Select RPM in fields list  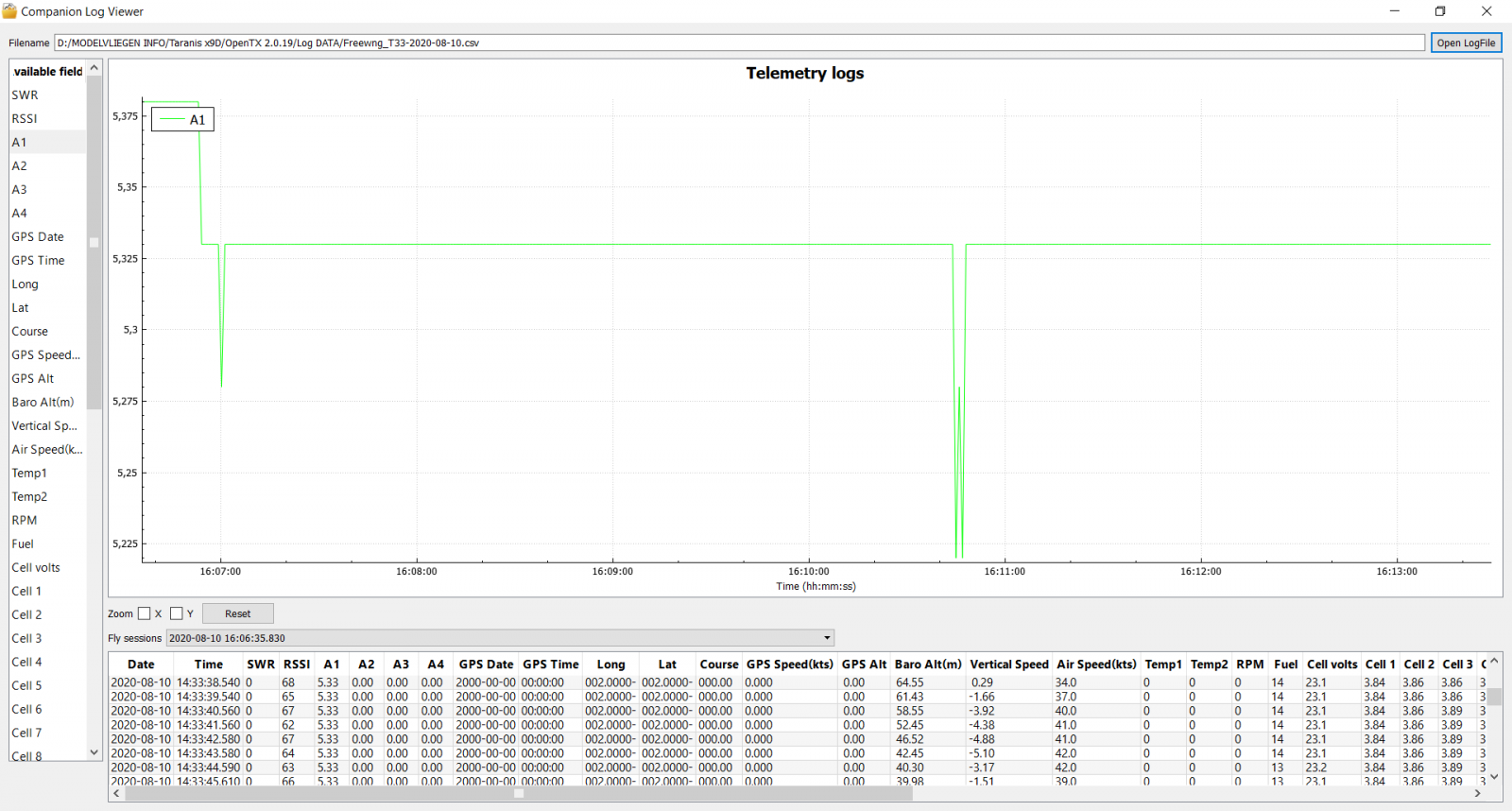pos(47,520)
